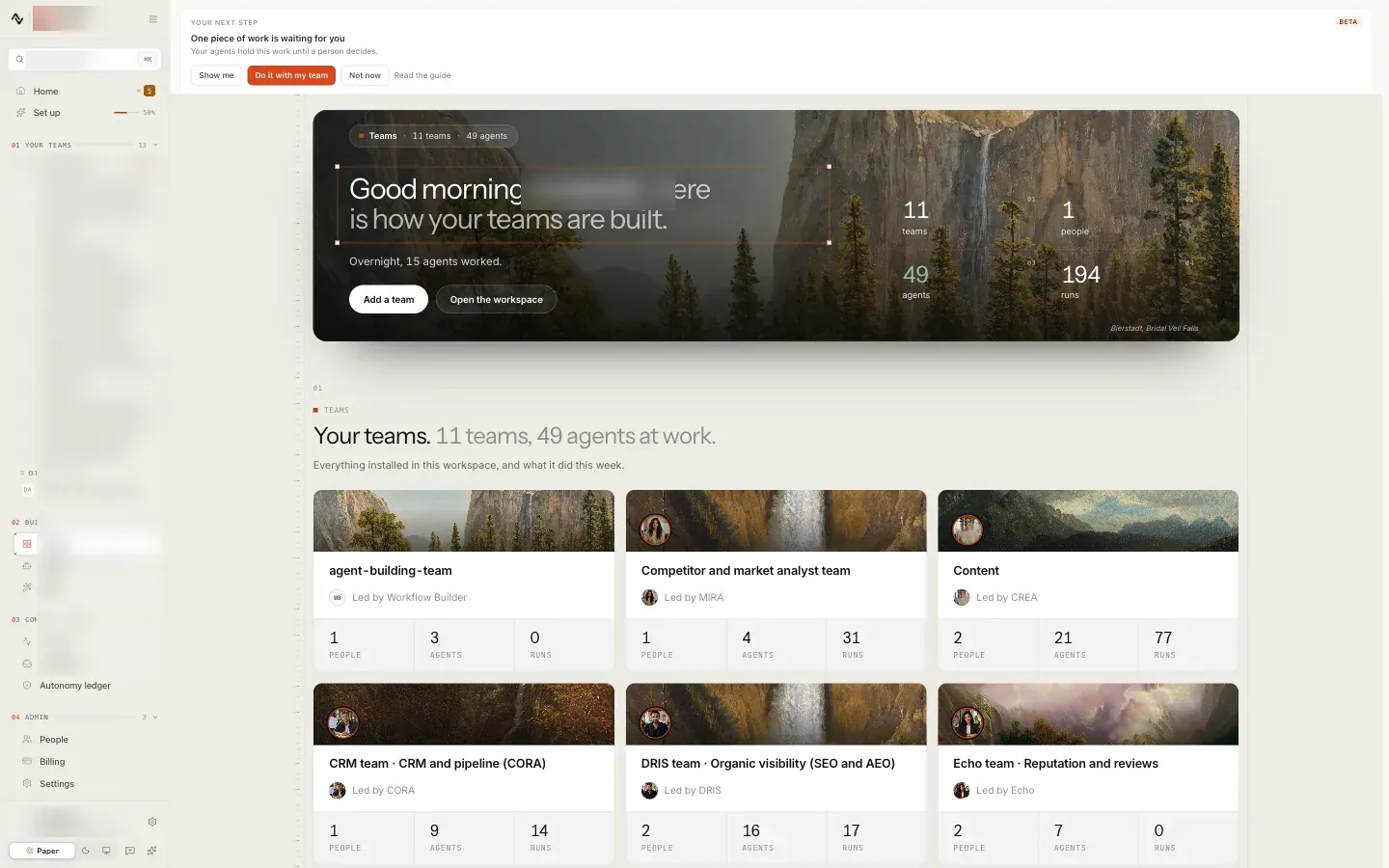Click the Home notification badge 5
Screen dimensions: 1389x868
tap(150, 91)
